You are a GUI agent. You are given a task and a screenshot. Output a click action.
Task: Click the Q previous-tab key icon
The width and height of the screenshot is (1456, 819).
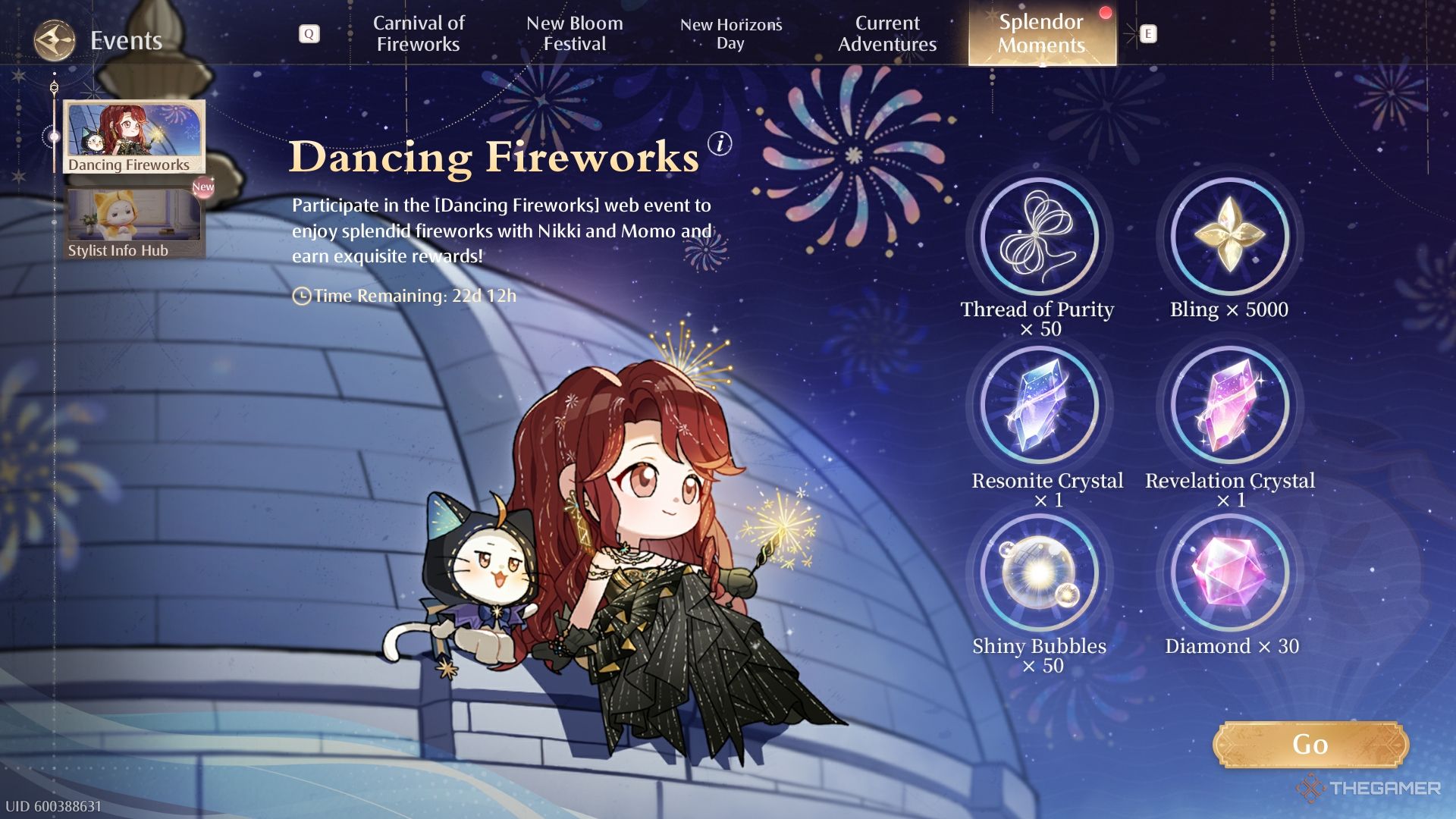click(309, 34)
